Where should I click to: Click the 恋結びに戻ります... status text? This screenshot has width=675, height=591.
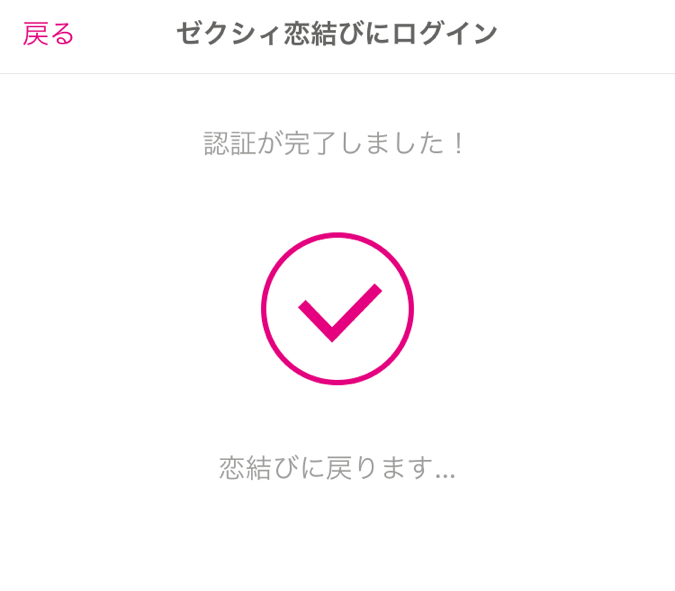coord(337,468)
